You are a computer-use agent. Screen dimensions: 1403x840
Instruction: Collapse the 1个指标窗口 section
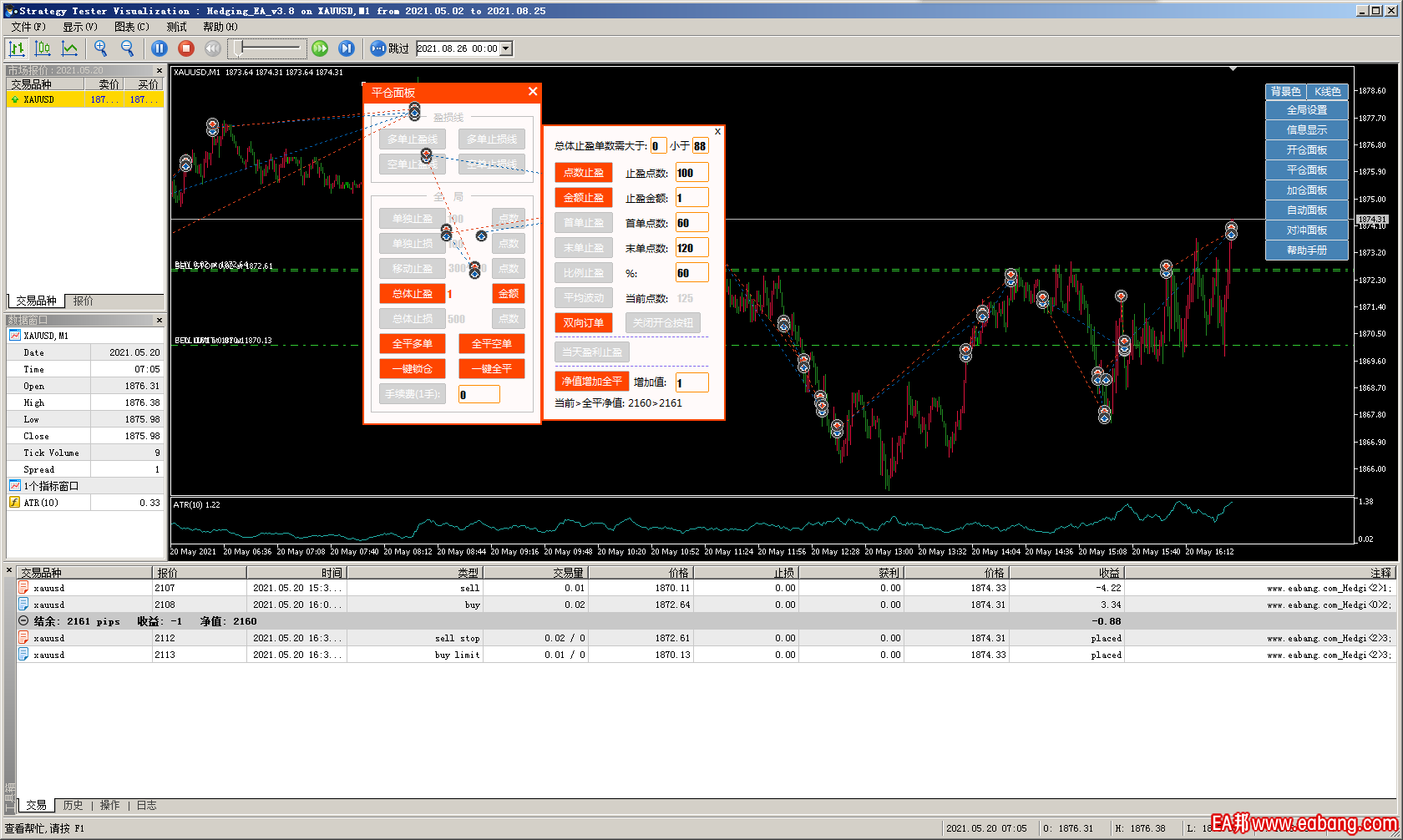[15, 486]
